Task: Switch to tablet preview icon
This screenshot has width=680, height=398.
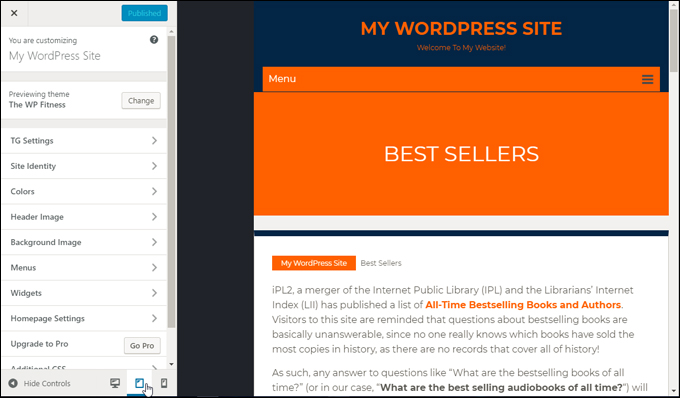Action: (139, 383)
